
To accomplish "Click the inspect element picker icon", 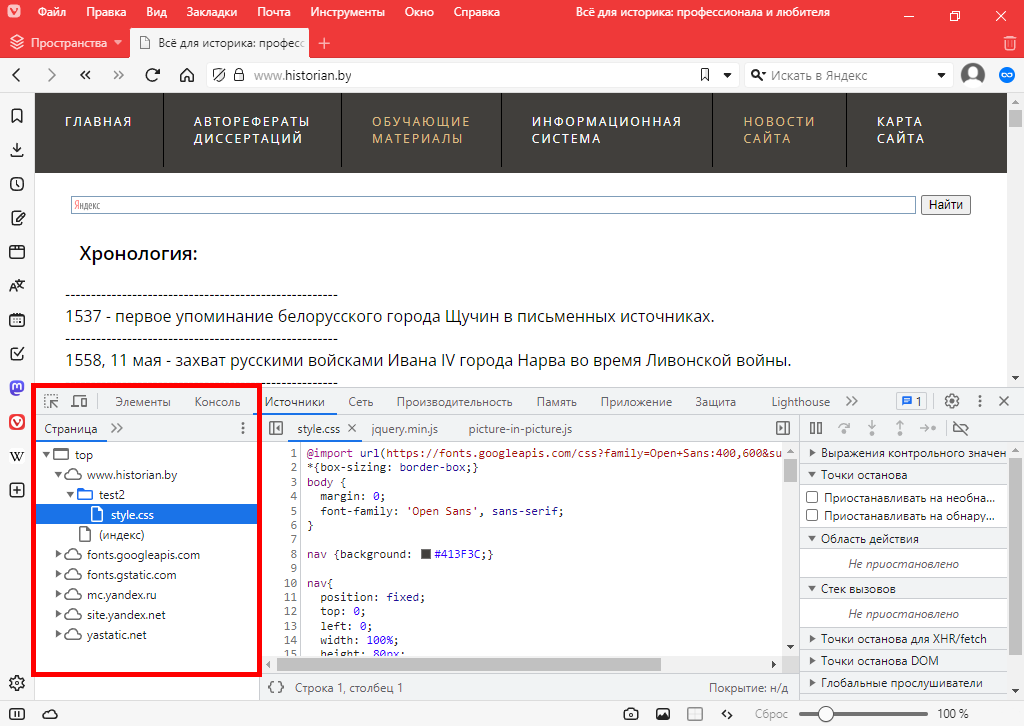I will pos(51,401).
